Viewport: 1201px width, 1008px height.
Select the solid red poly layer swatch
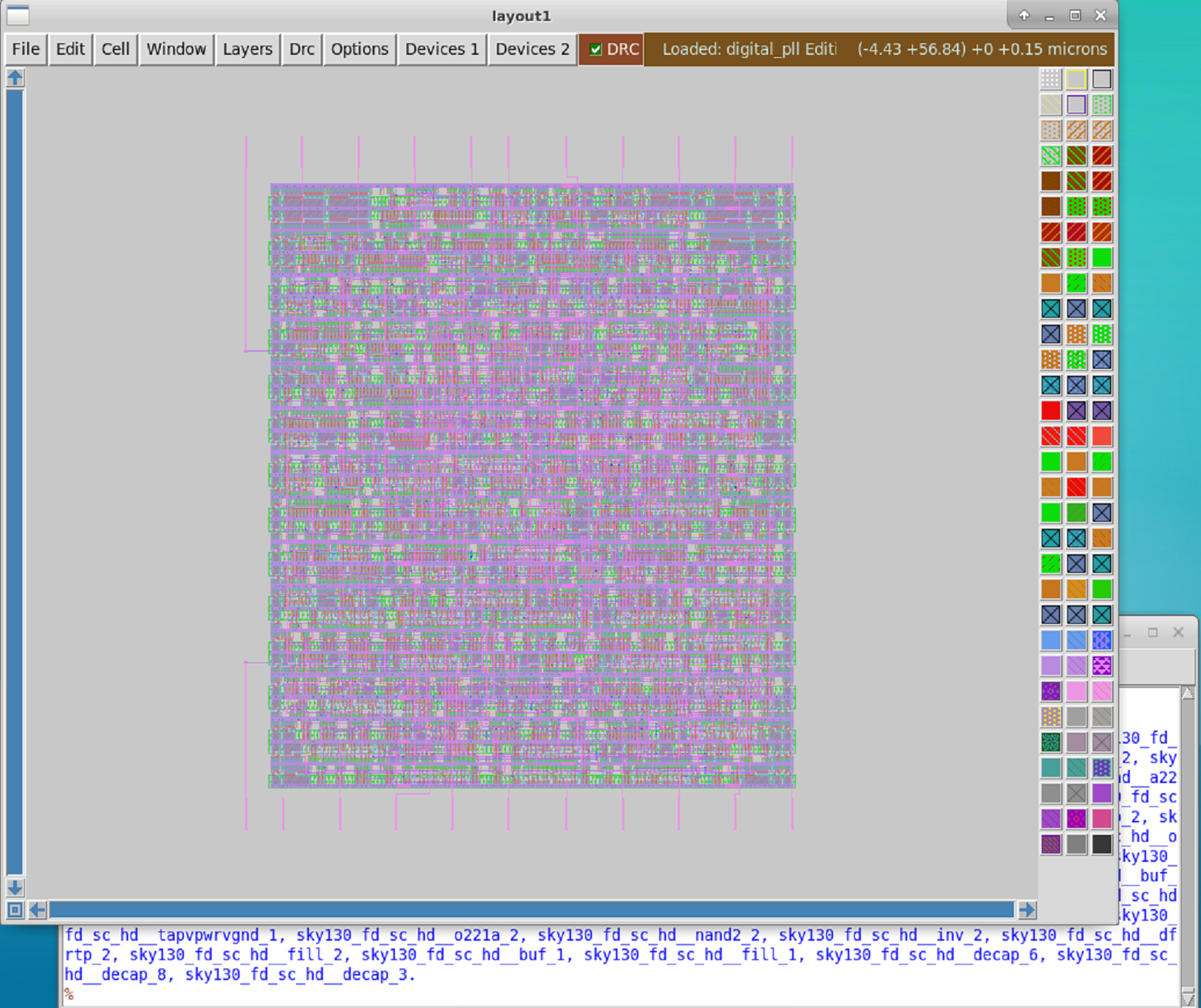[x=1051, y=410]
